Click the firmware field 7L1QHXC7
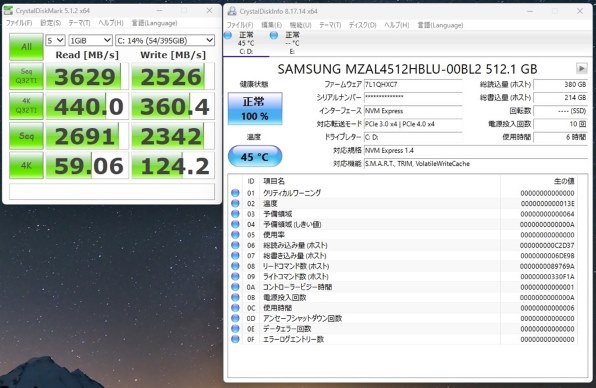Viewport: 596px width, 388px height. click(x=413, y=84)
